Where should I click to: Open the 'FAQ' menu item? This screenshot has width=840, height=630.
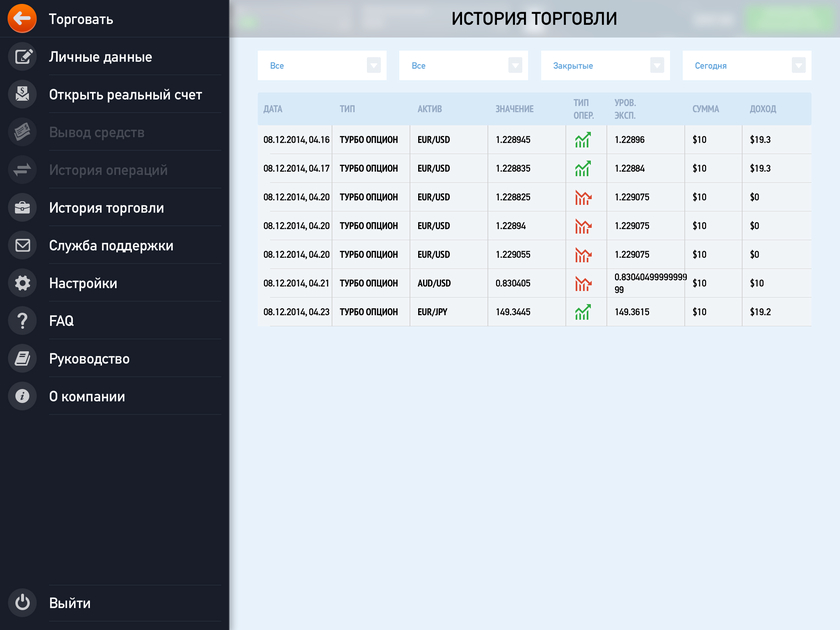point(61,321)
